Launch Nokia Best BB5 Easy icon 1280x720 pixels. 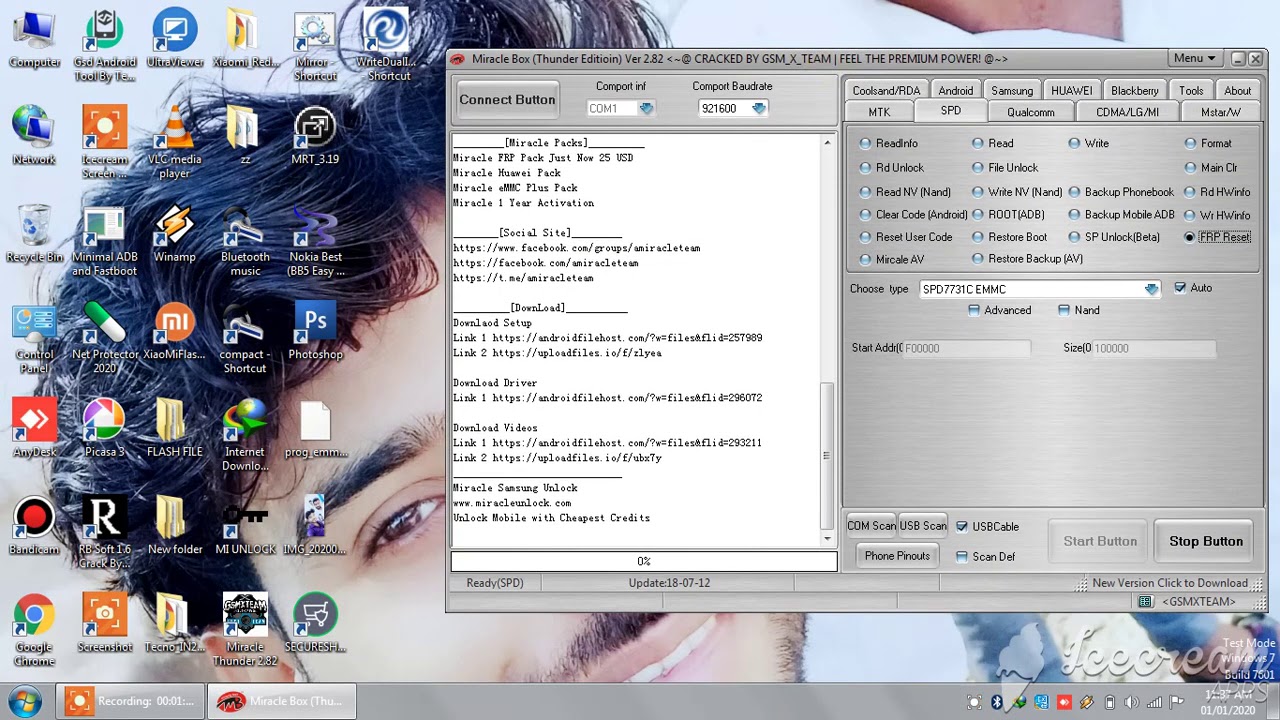click(315, 240)
